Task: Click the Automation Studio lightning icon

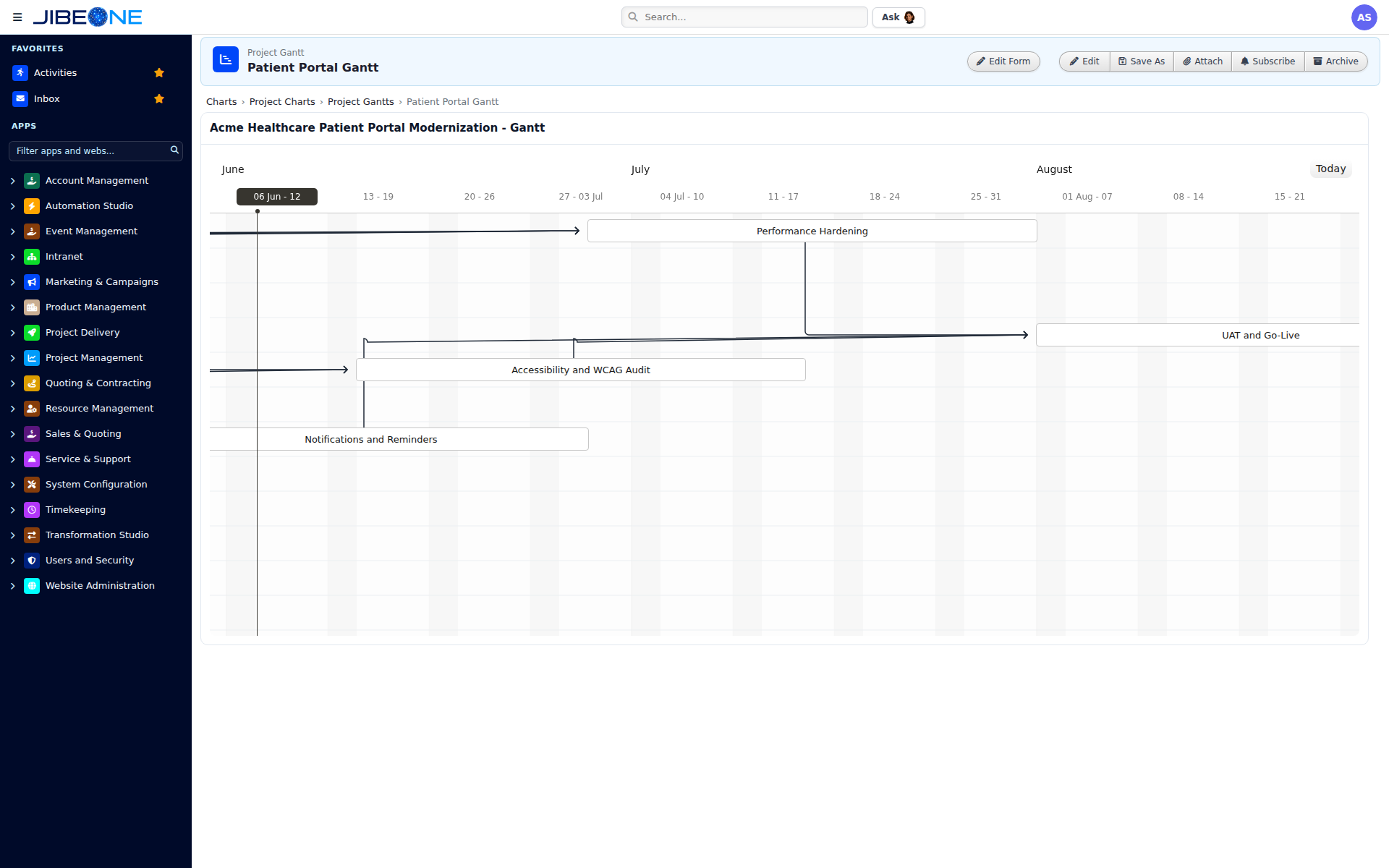Action: tap(32, 206)
